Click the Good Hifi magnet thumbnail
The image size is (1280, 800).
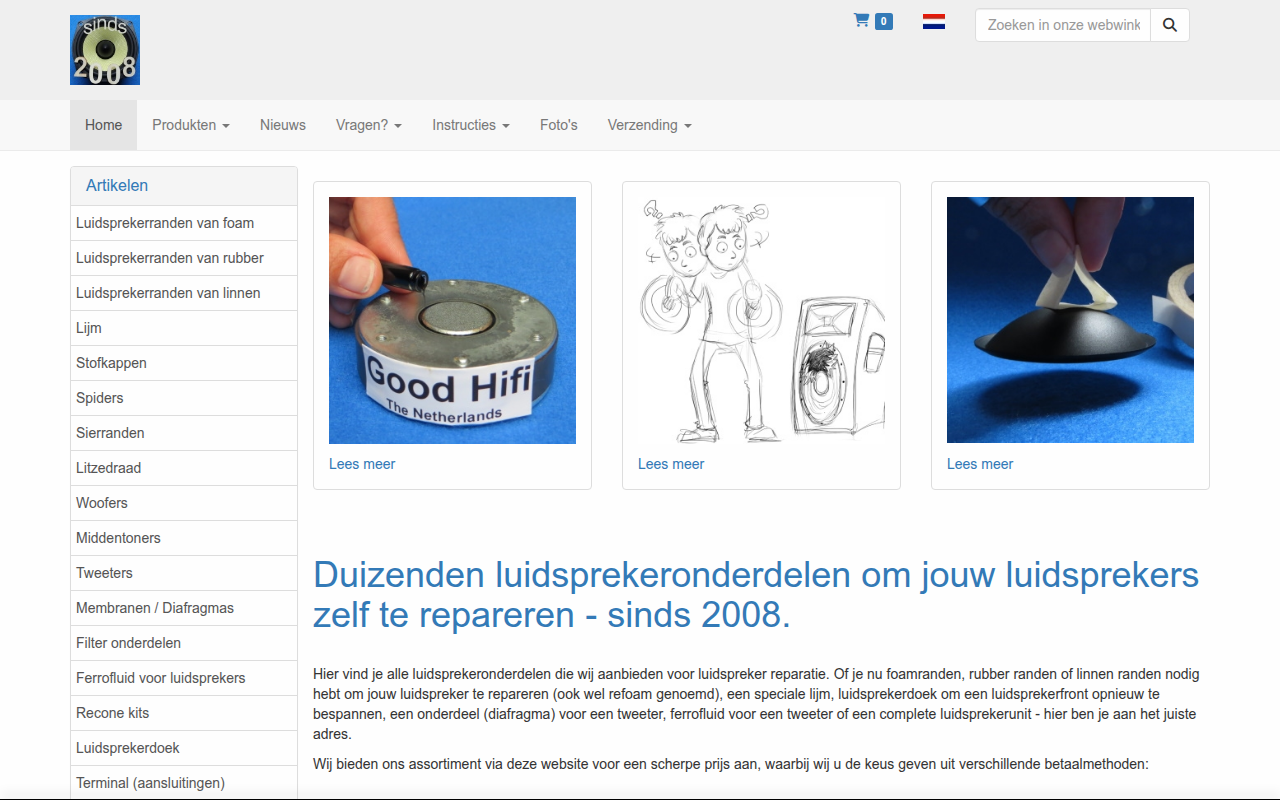point(452,320)
